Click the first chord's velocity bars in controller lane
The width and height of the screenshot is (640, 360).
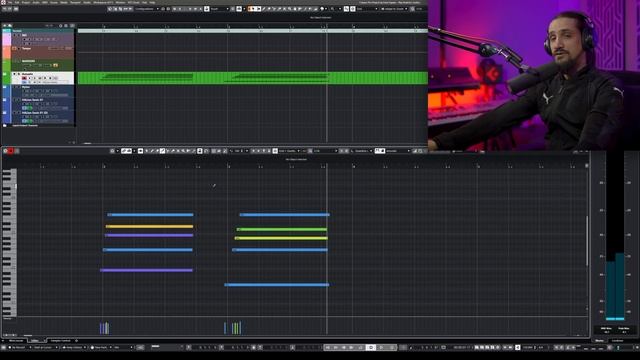(x=104, y=328)
